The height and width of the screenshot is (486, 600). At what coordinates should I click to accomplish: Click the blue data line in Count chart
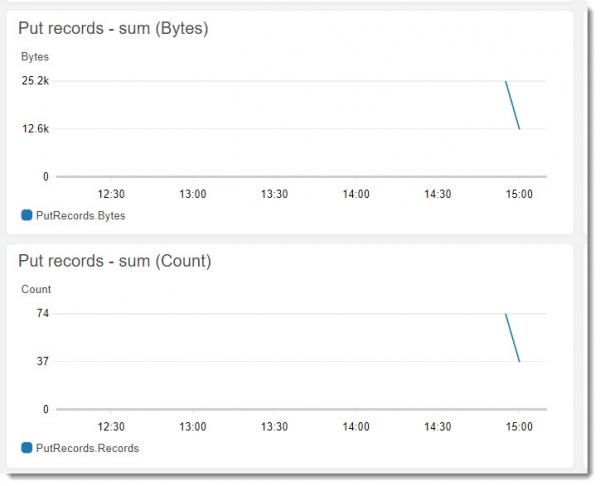512,338
